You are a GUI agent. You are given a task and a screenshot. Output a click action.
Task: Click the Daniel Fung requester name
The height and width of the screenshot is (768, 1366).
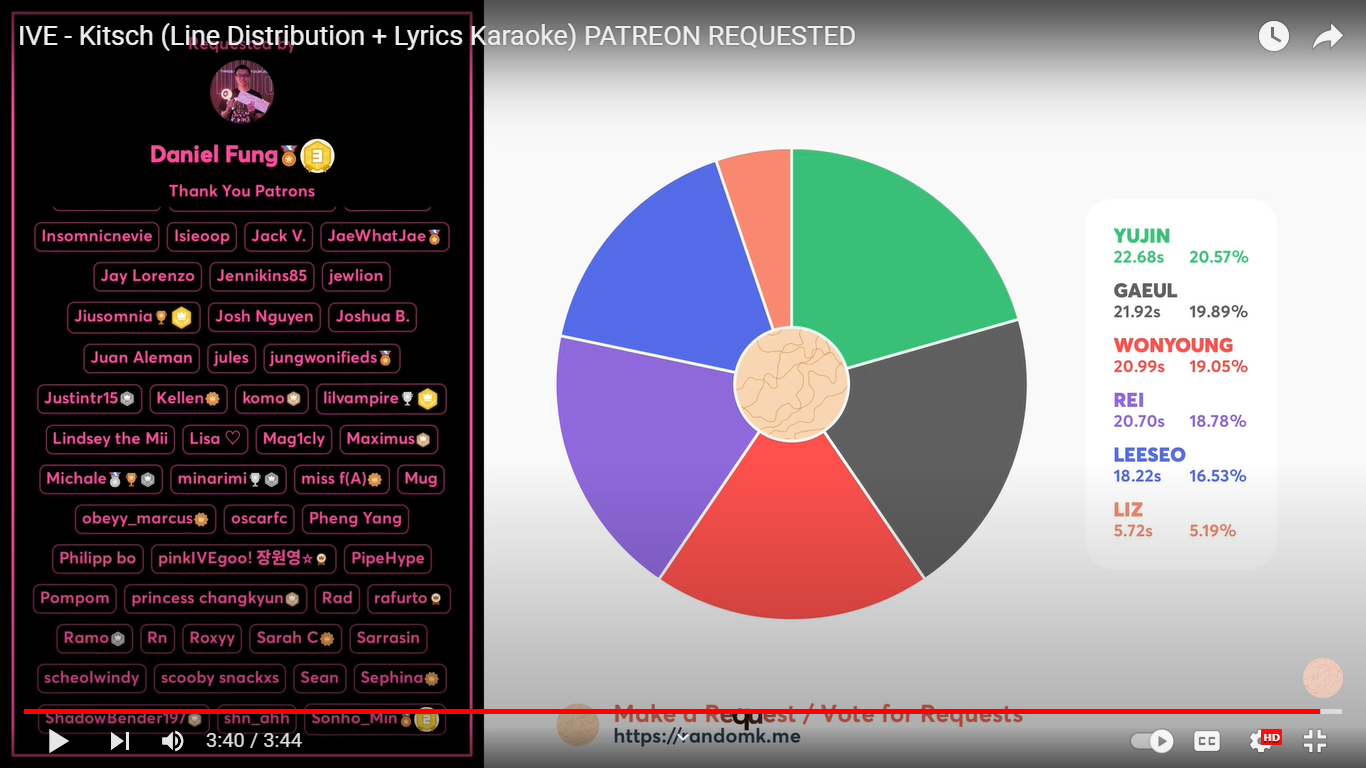(214, 155)
